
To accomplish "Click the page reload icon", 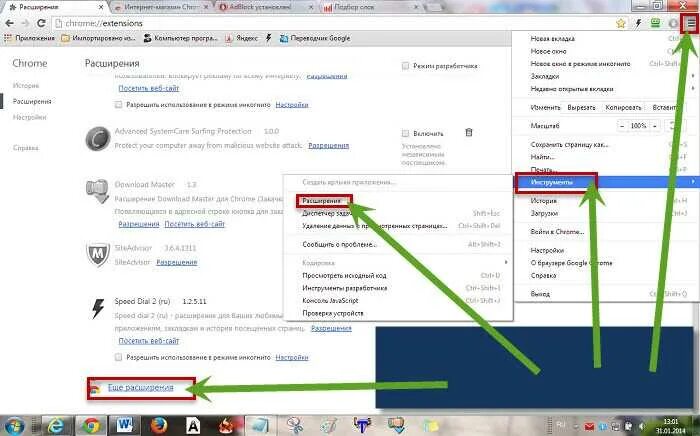I will (x=41, y=23).
